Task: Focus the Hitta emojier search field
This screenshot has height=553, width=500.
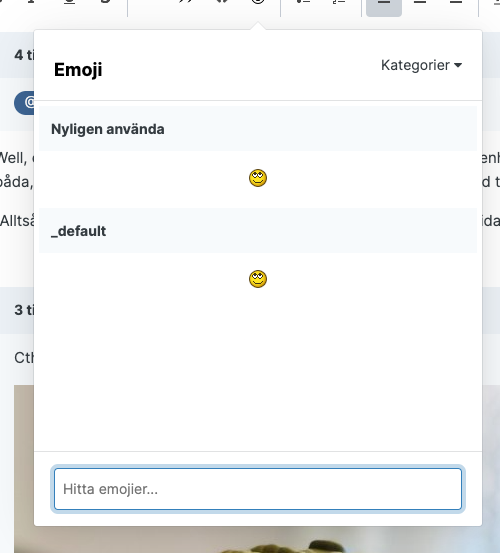Action: click(258, 489)
